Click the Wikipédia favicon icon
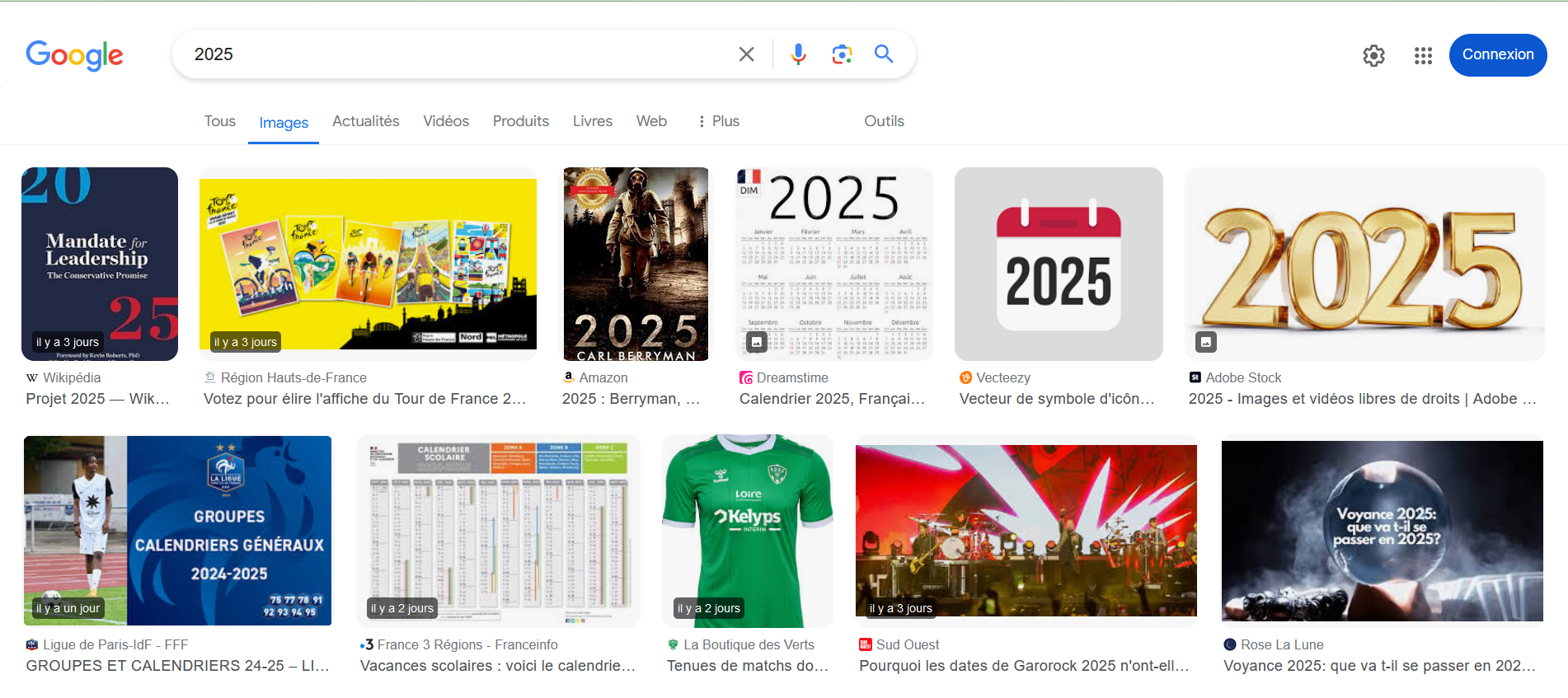The image size is (1568, 698). (32, 377)
